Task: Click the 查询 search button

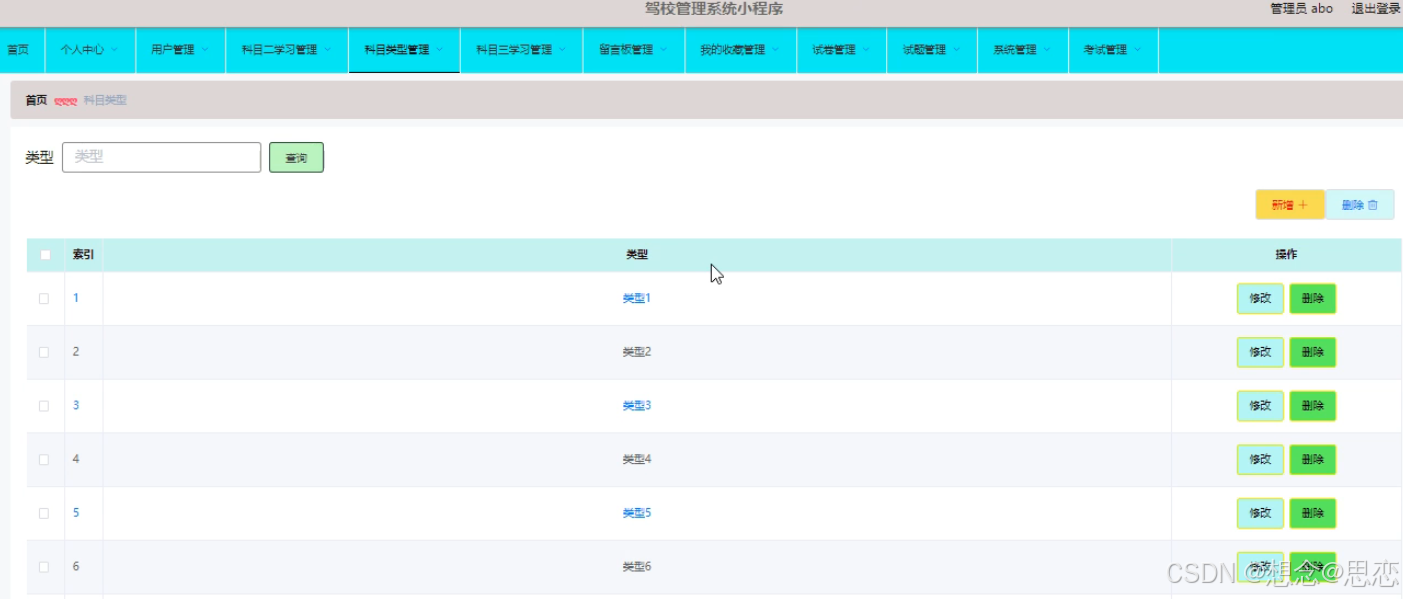Action: [x=296, y=158]
